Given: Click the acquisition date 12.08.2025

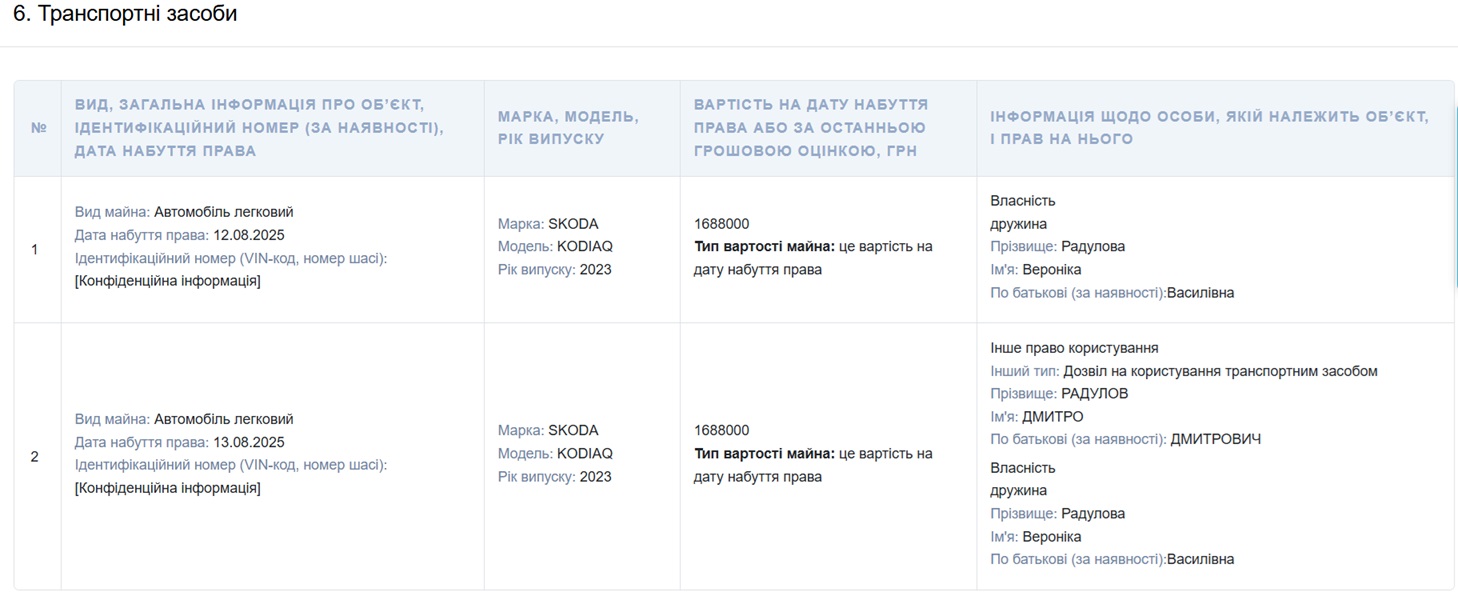Looking at the screenshot, I should click(x=249, y=235).
